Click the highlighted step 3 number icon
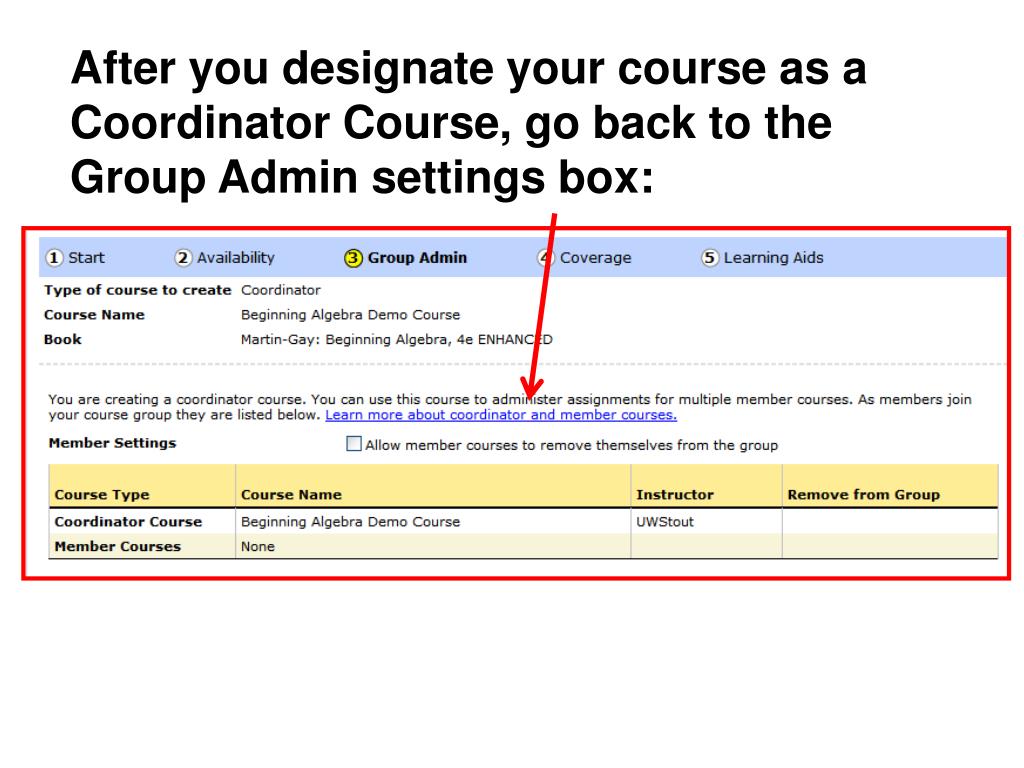The image size is (1024, 768). (353, 258)
